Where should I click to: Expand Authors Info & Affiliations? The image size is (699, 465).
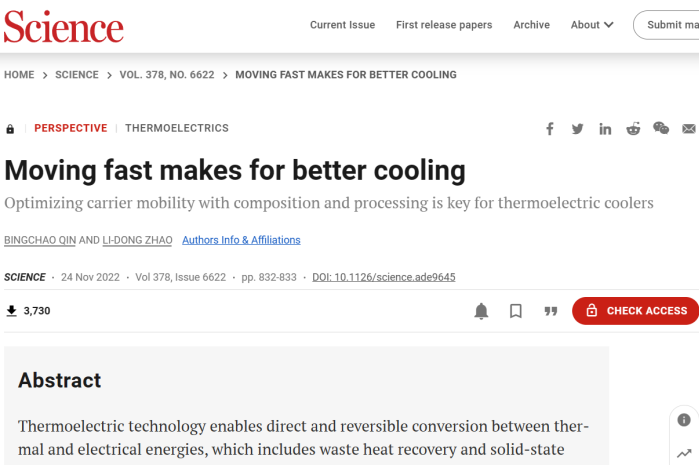(x=241, y=240)
